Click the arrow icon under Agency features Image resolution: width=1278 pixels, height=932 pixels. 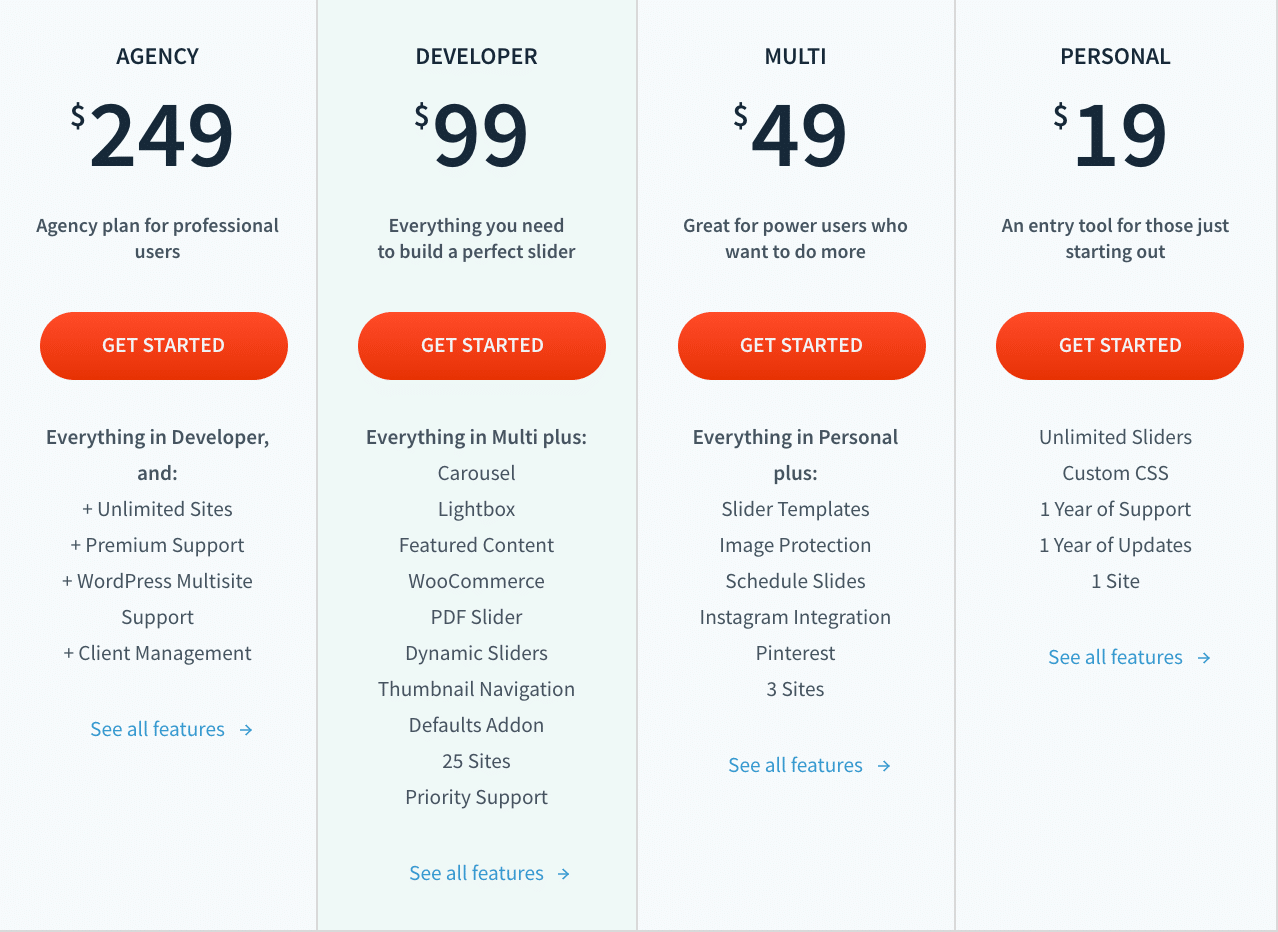[246, 730]
